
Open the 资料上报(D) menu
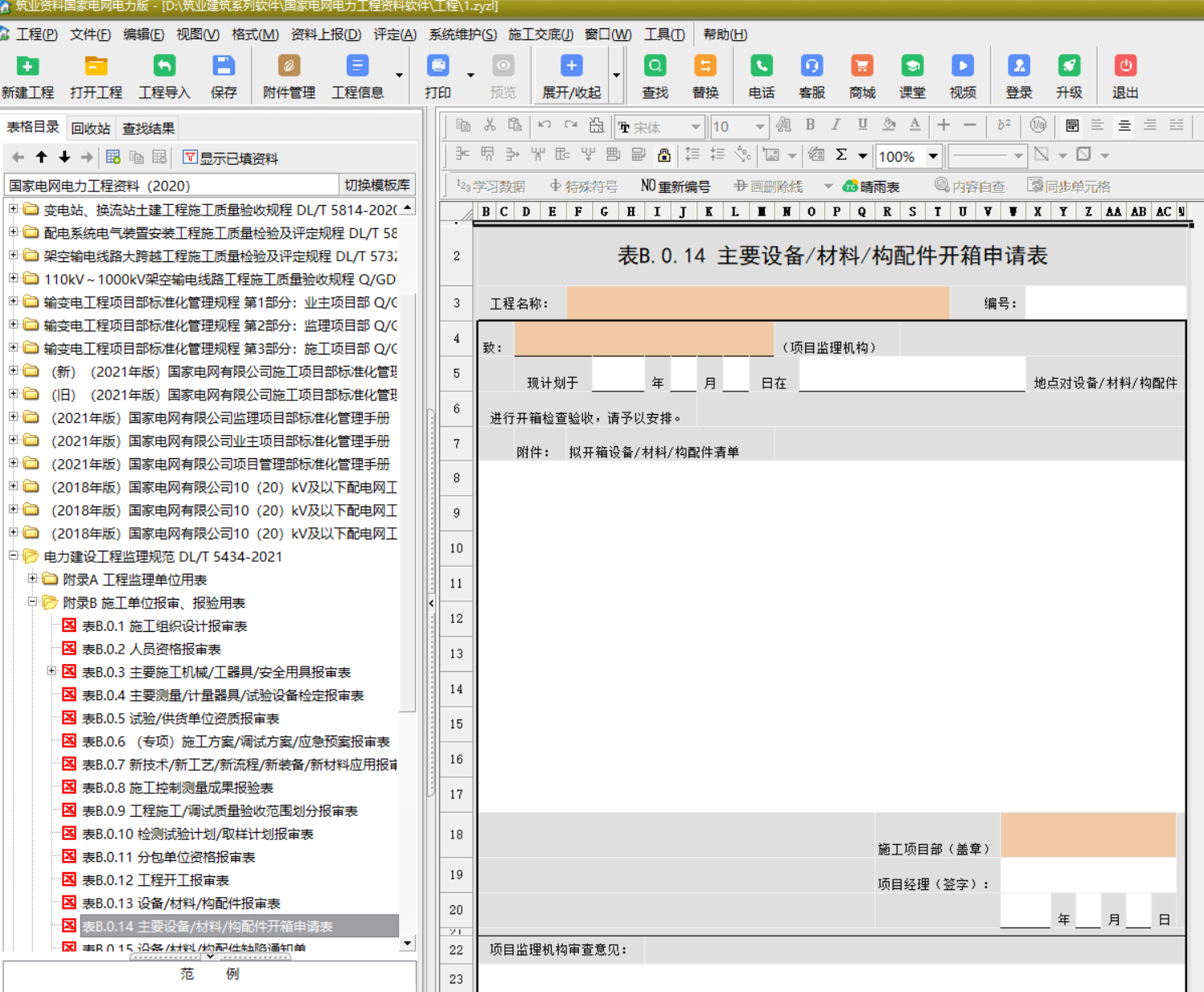coord(326,35)
